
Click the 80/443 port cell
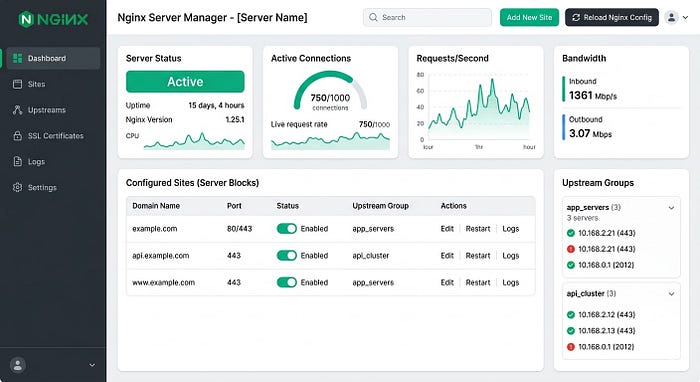(x=239, y=228)
